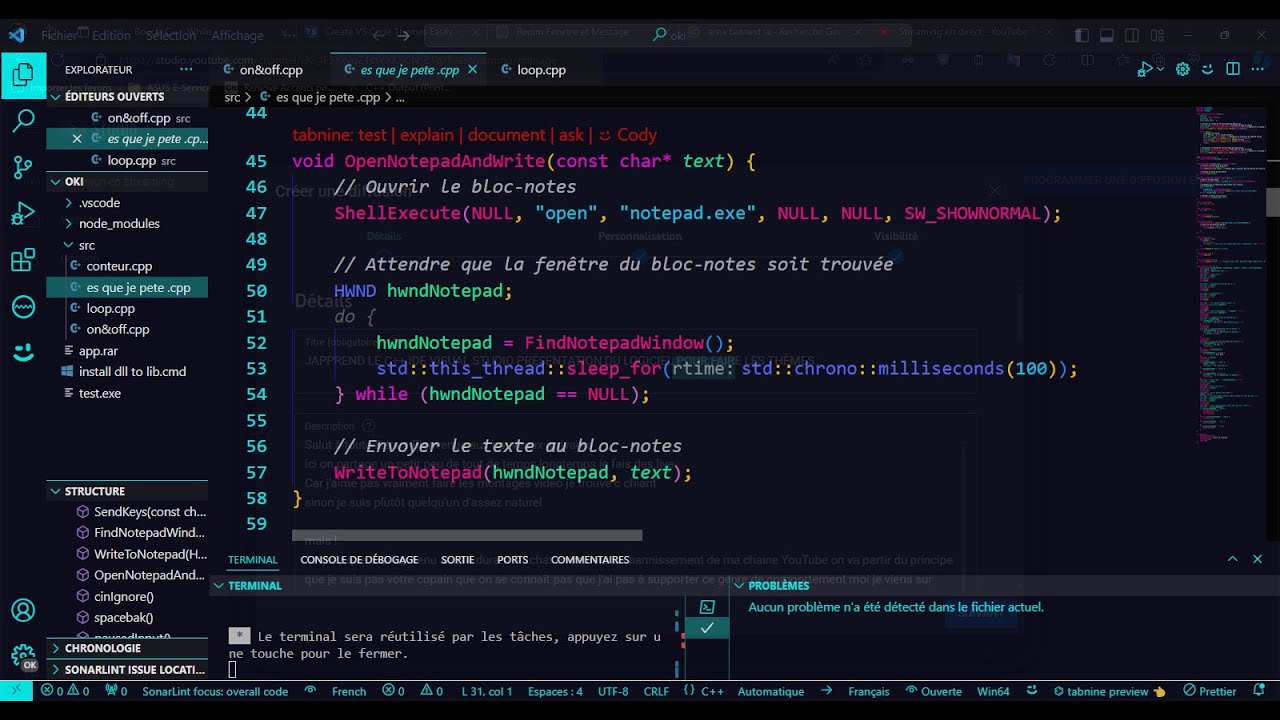Open the Extensions view

click(23, 261)
